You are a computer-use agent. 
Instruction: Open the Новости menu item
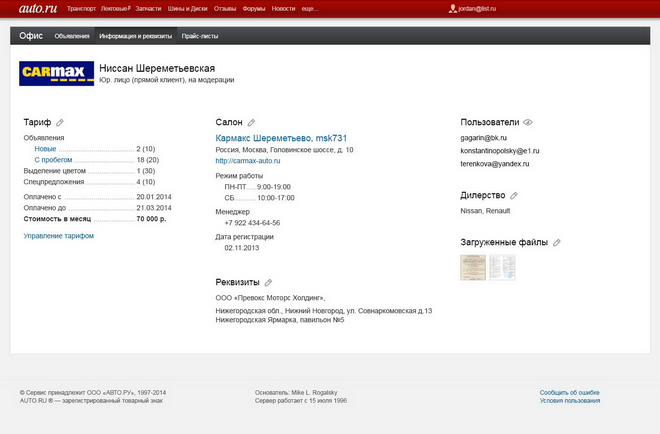click(x=283, y=8)
